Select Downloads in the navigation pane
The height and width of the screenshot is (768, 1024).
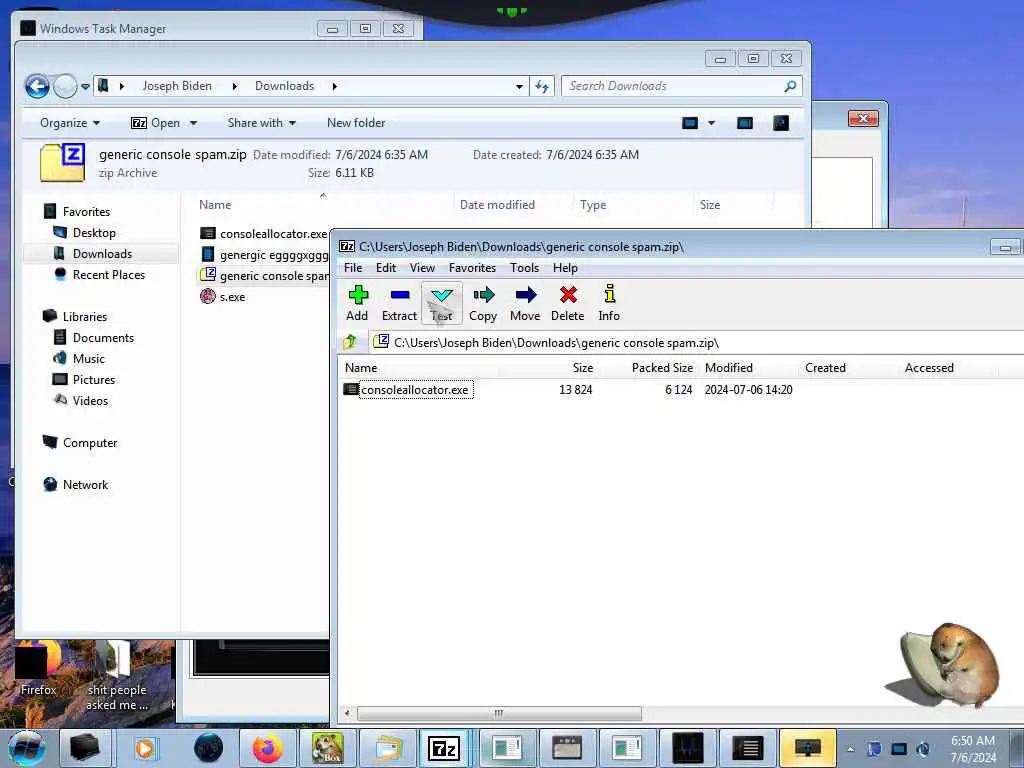[x=102, y=253]
